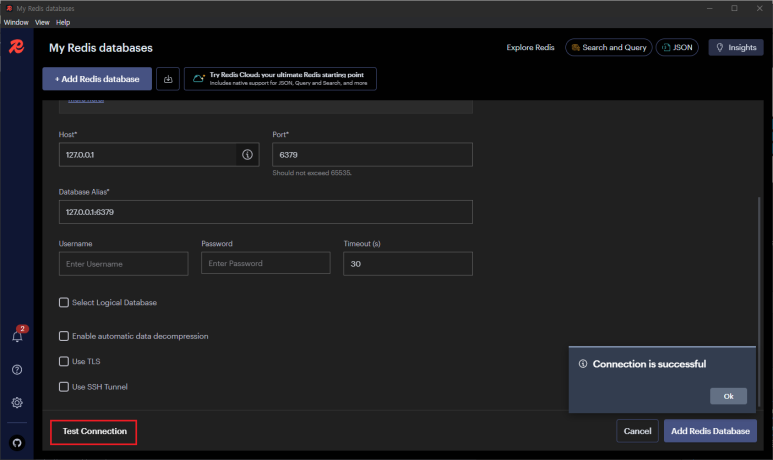Open the Try Redis Cloud banner
Viewport: 773px width, 460px height.
280,79
